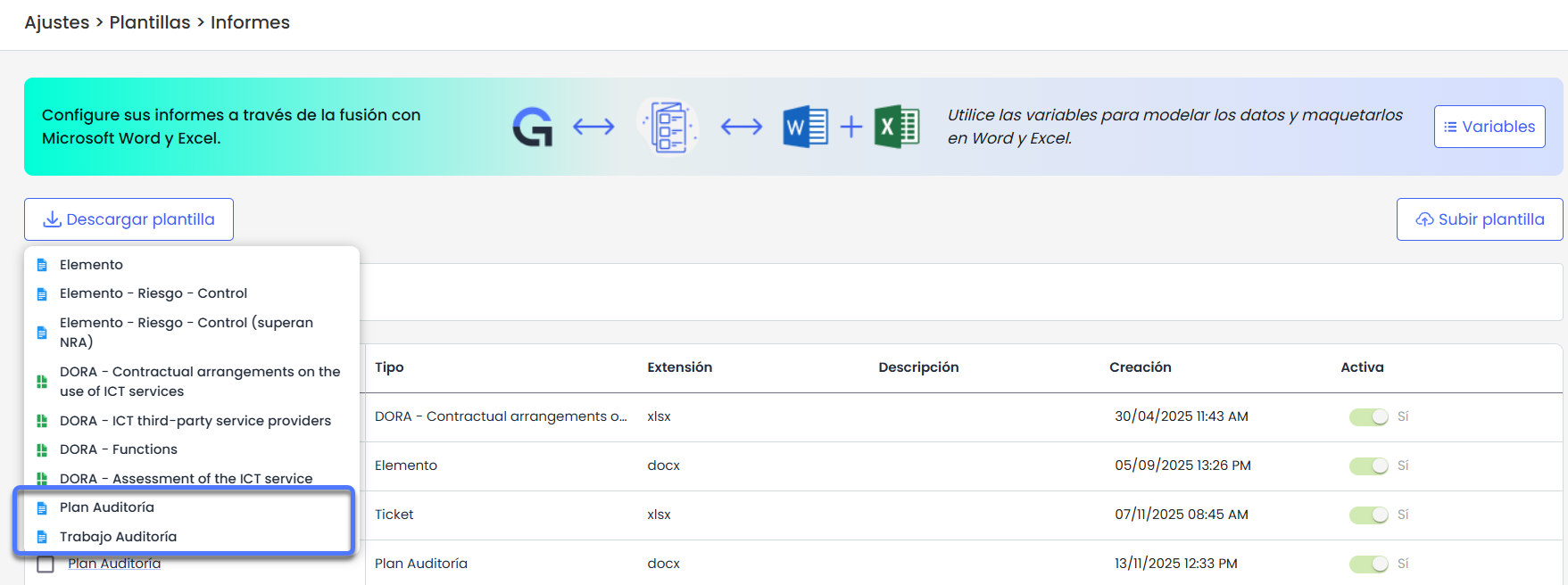Click the checklist document icon in banner

pyautogui.click(x=668, y=127)
